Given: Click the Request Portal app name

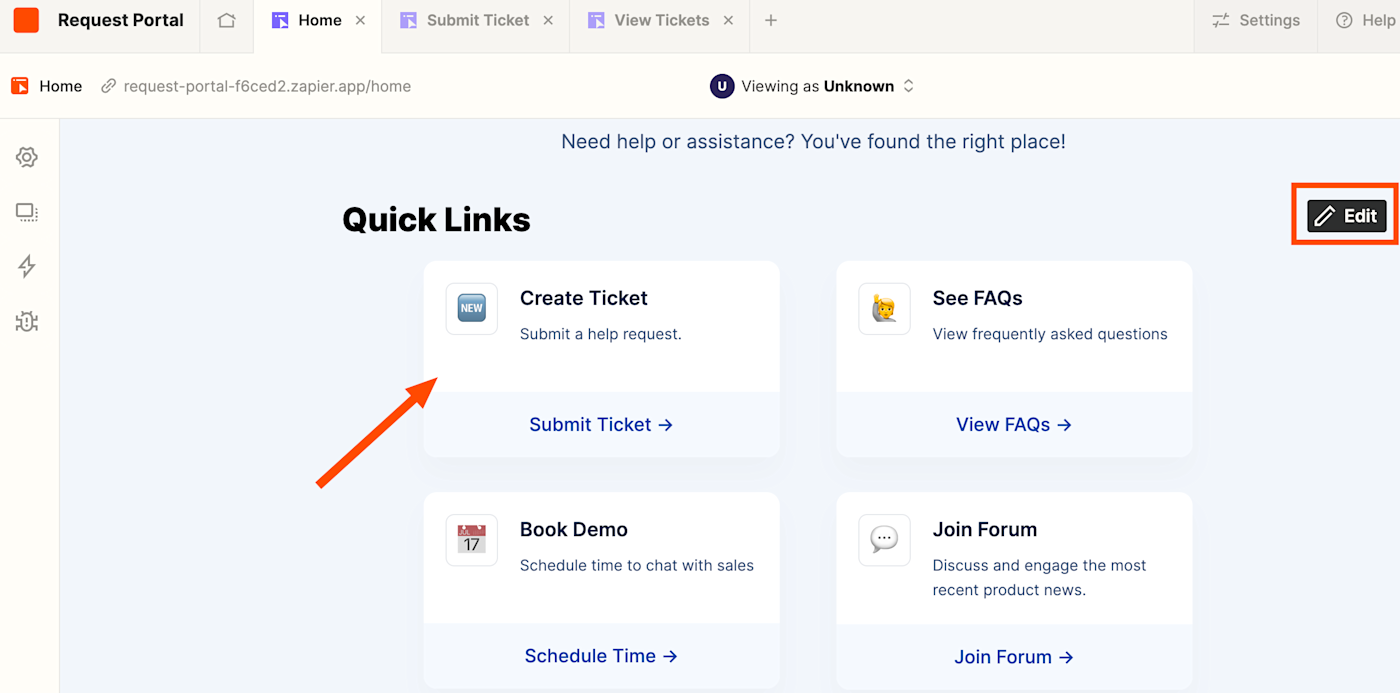Looking at the screenshot, I should pos(121,20).
